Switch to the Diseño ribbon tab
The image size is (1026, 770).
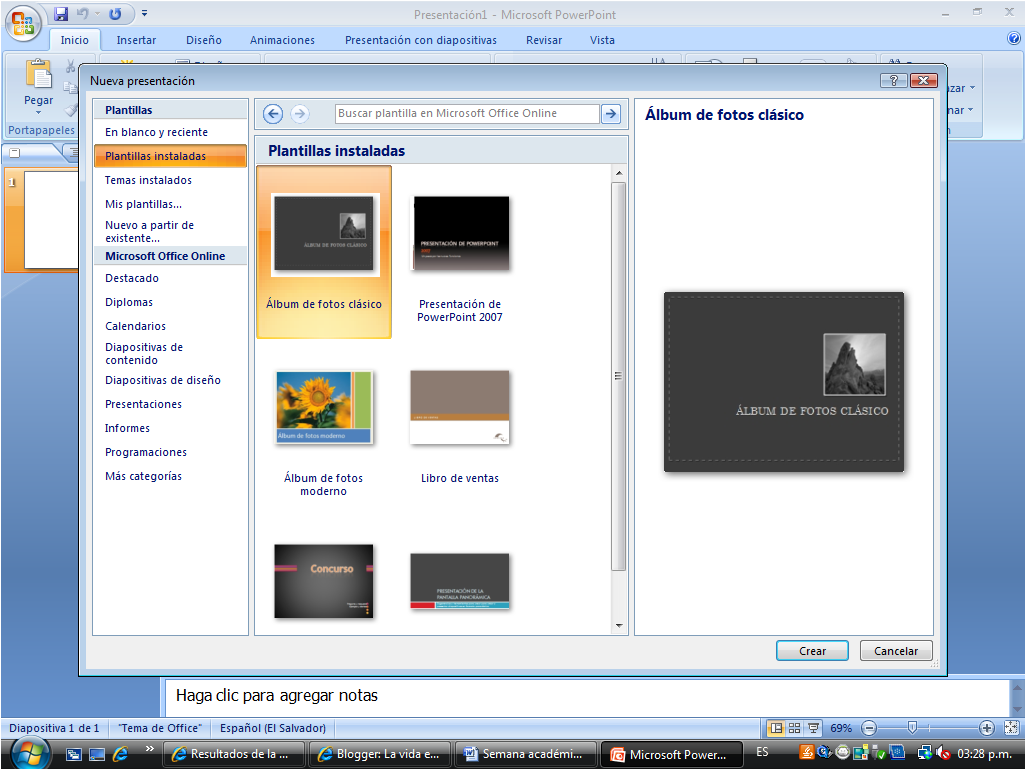(x=203, y=40)
